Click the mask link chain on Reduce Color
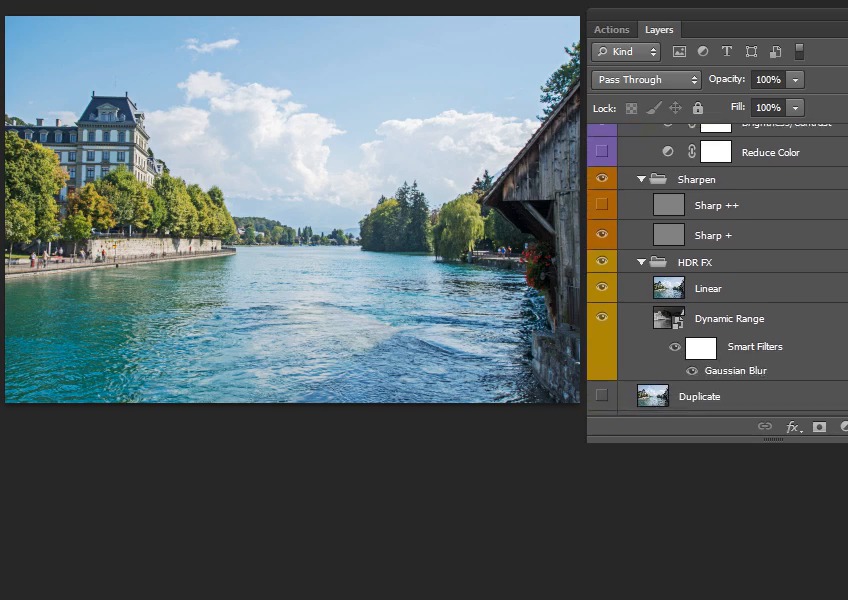848x600 pixels. (x=691, y=151)
